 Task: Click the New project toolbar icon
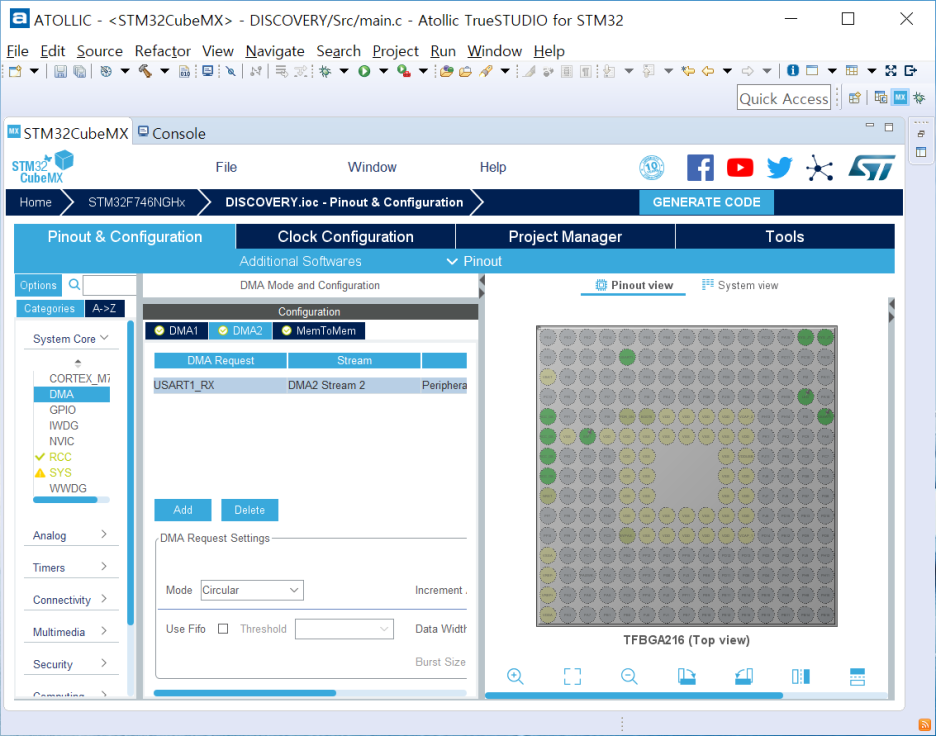click(16, 71)
